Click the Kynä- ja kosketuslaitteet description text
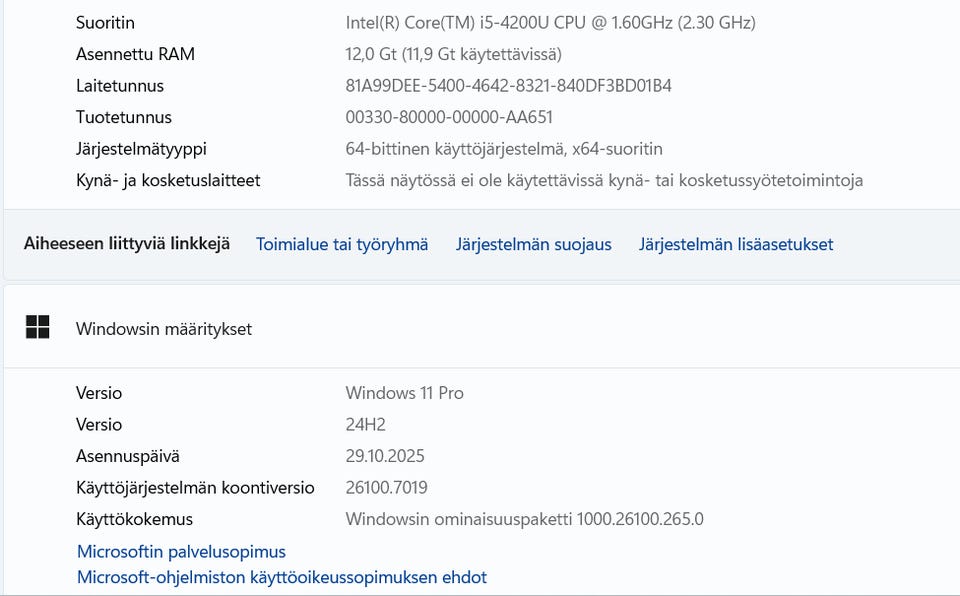 604,181
